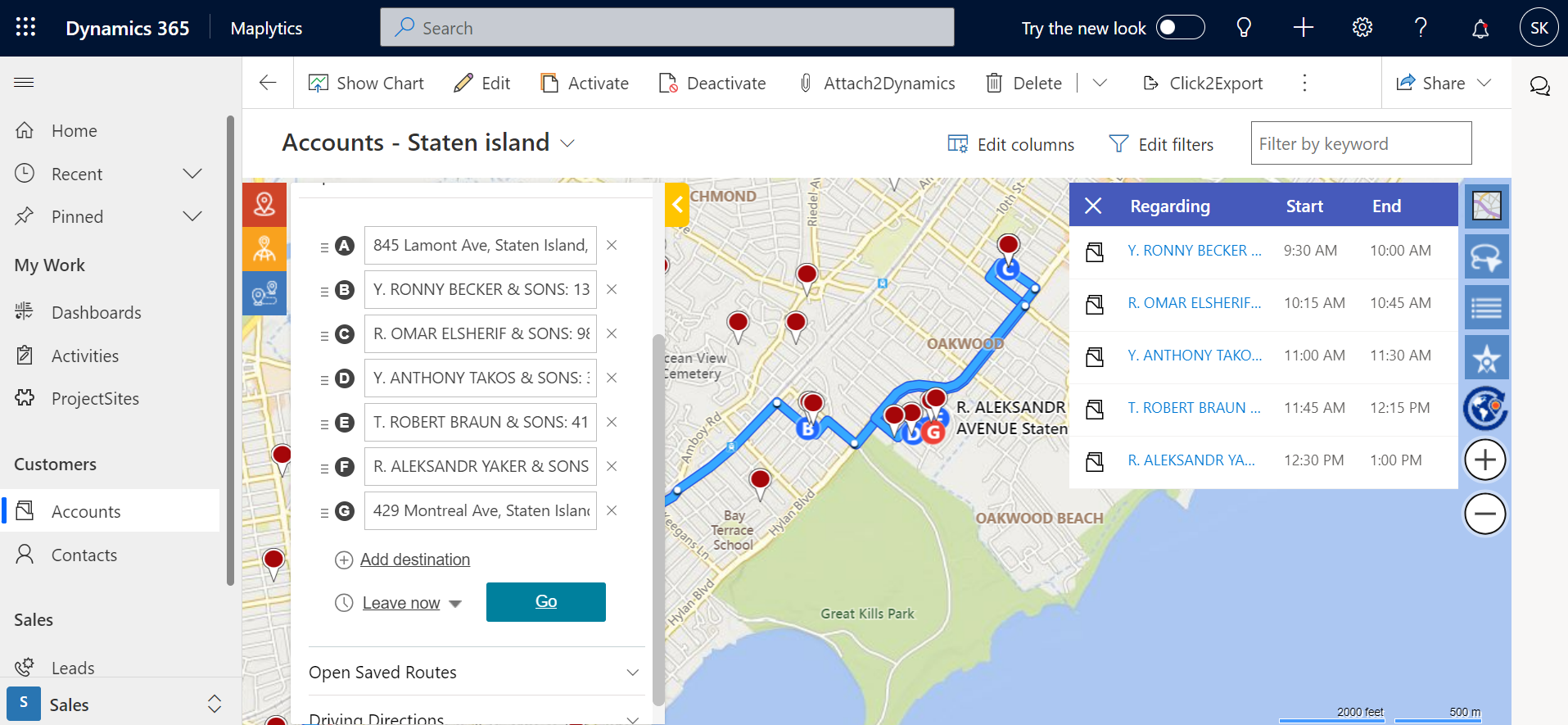Expand the Delete dropdown arrow
Screen dimensions: 1568x725
point(1100,83)
